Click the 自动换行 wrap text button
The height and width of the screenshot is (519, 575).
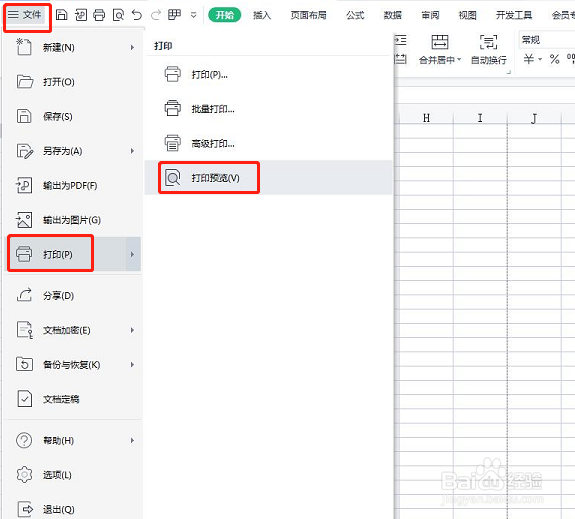488,50
